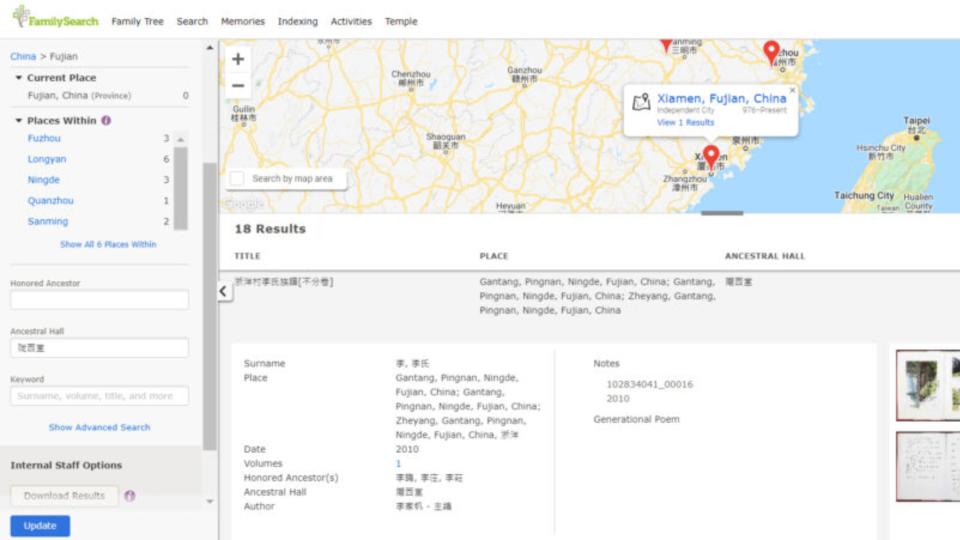
Task: Enable Search by map area checkbox
Action: 237,179
